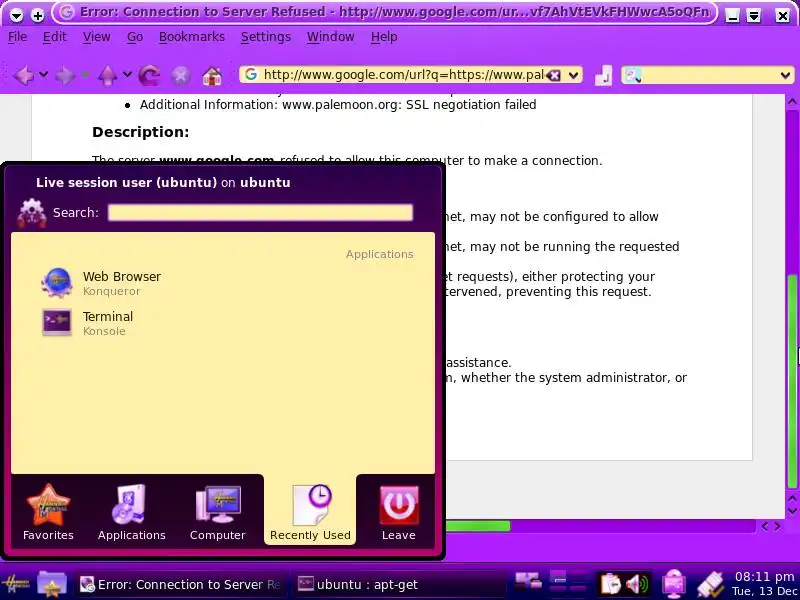The image size is (800, 600).
Task: Click horizontal scrollbar left arrow
Action: pyautogui.click(x=764, y=526)
